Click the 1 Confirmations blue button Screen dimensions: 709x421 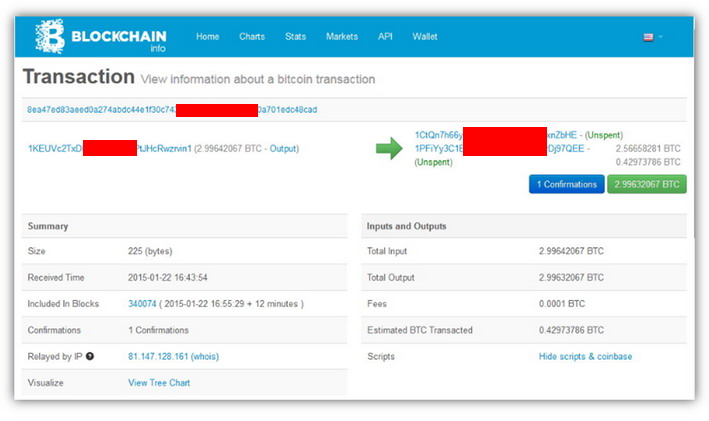567,184
